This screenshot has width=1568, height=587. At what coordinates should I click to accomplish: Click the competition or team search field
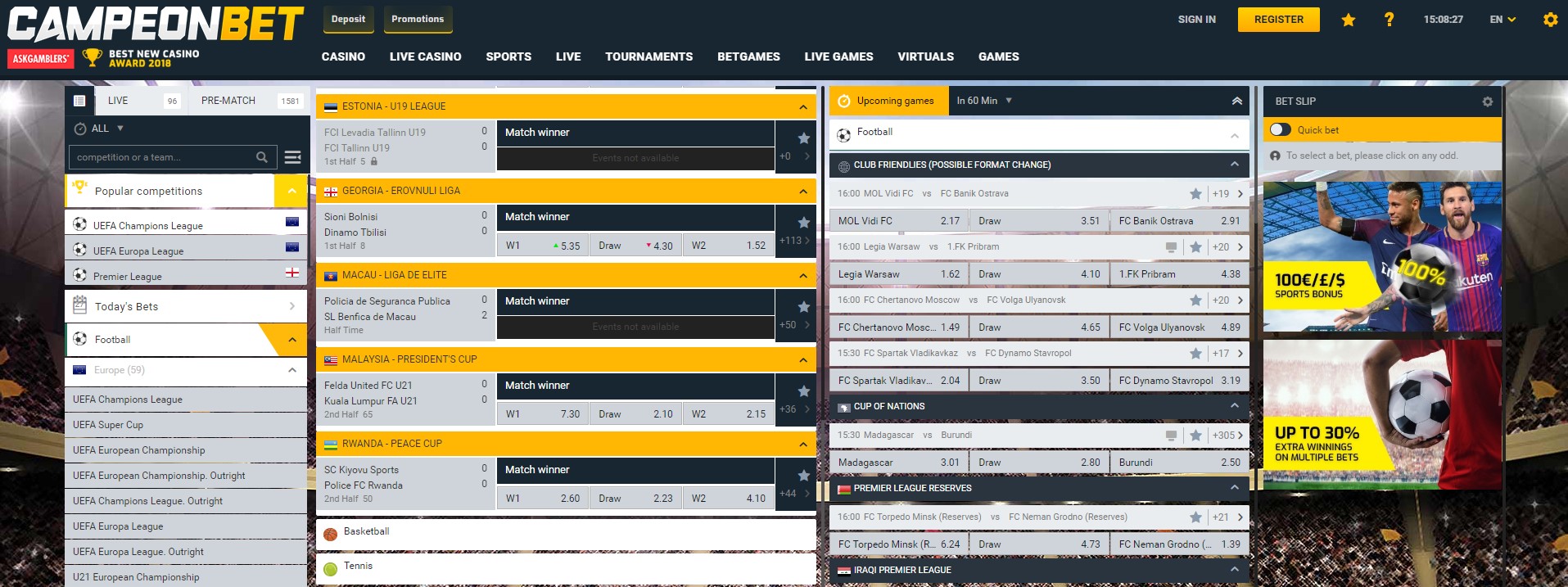coord(164,157)
